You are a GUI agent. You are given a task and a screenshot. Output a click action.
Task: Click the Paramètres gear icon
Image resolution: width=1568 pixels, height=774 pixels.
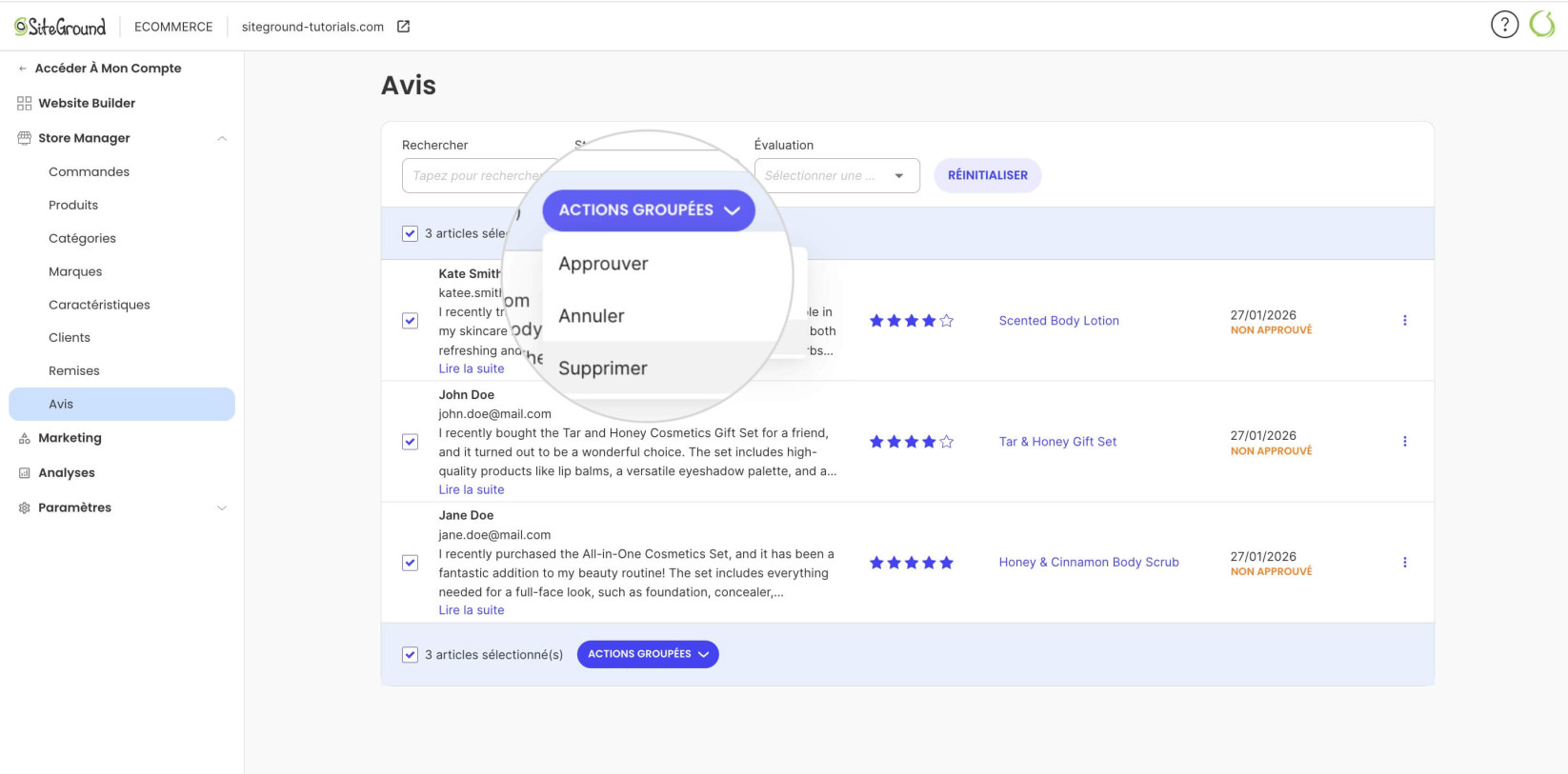pyautogui.click(x=25, y=507)
